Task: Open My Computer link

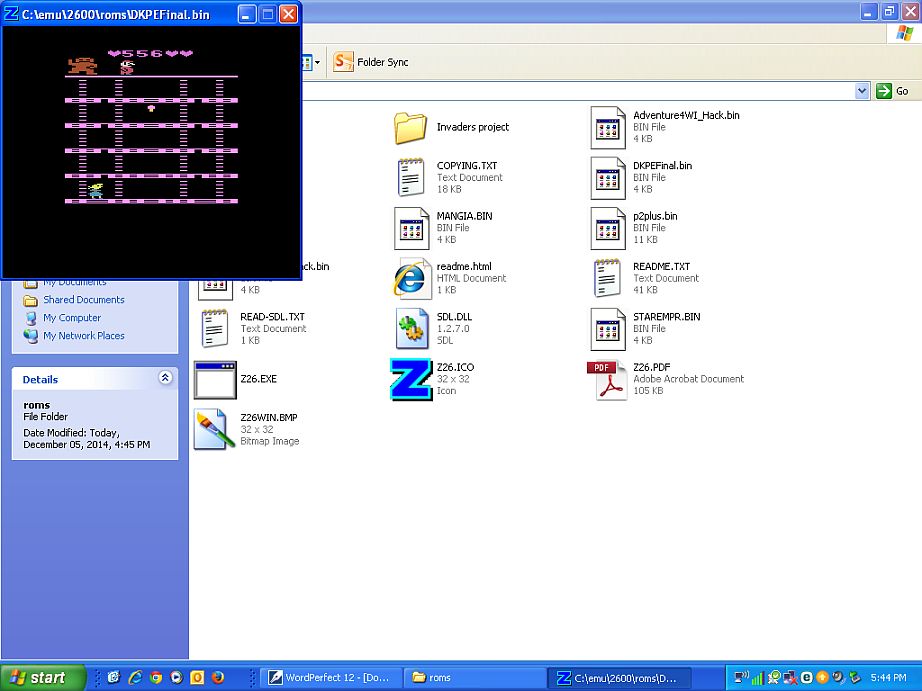Action: pos(72,318)
